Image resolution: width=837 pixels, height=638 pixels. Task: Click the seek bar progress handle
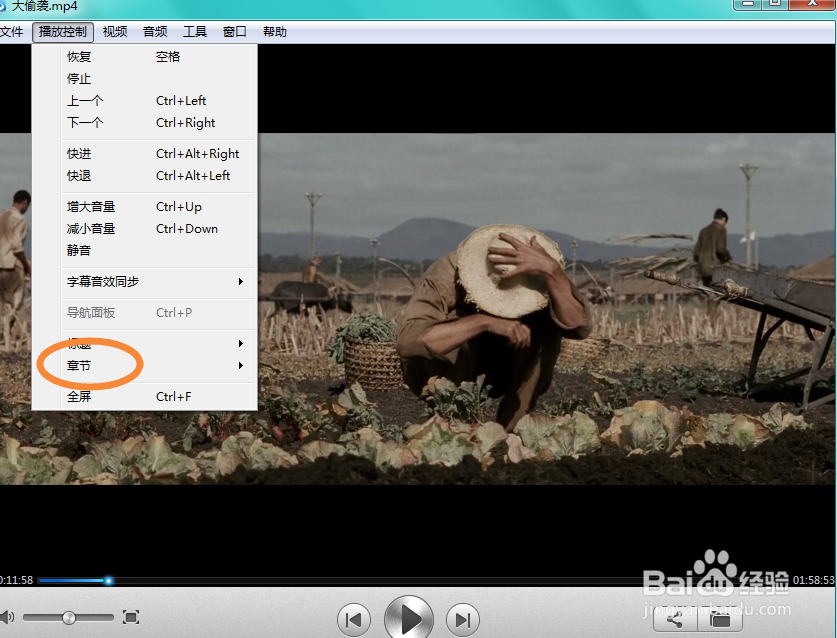pyautogui.click(x=108, y=580)
